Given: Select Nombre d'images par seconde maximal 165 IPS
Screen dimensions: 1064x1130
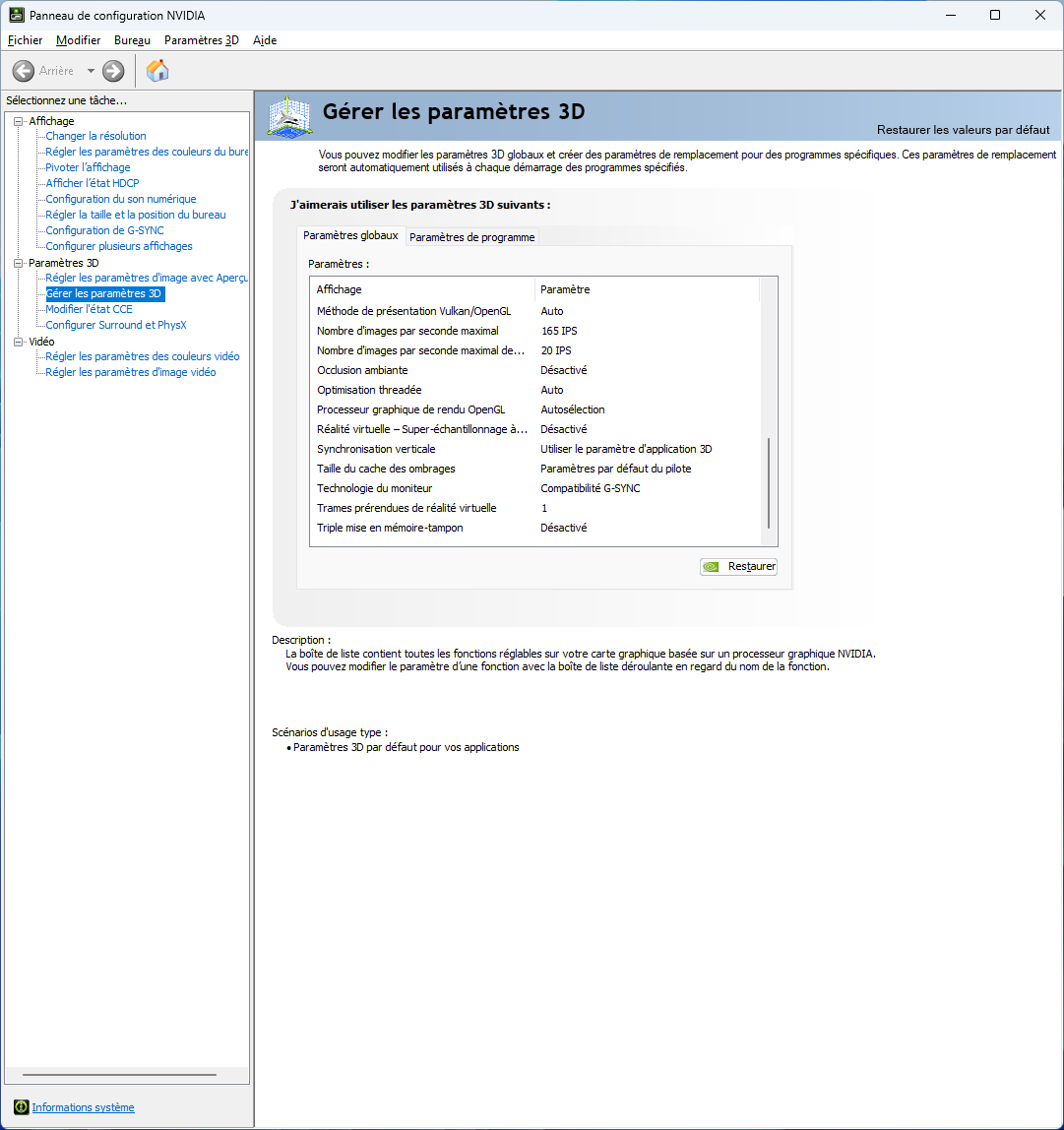Looking at the screenshot, I should click(534, 331).
